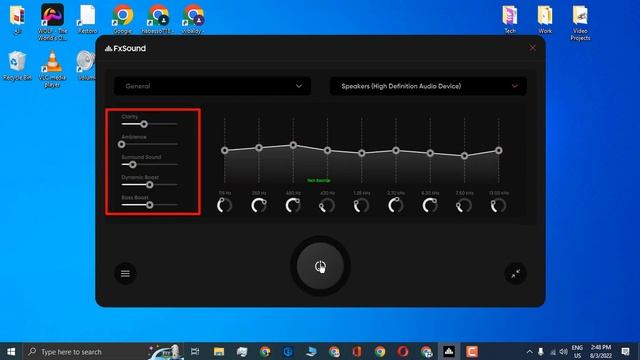This screenshot has height=360, width=640.
Task: Open the Office taskbar icon
Action: (x=357, y=351)
